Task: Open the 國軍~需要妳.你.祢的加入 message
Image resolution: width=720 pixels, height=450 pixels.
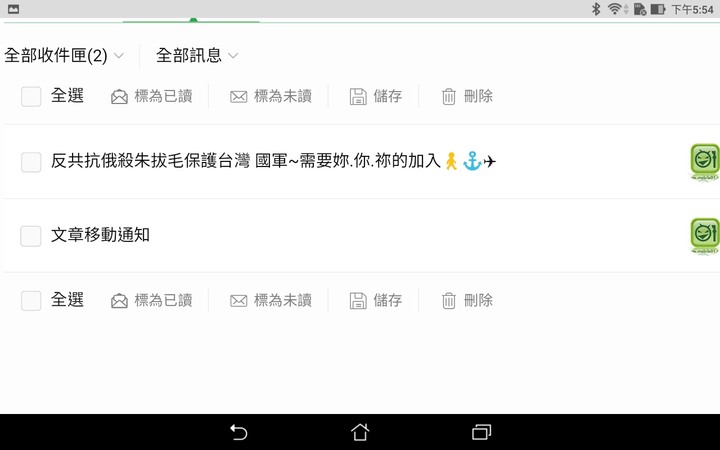Action: point(273,161)
